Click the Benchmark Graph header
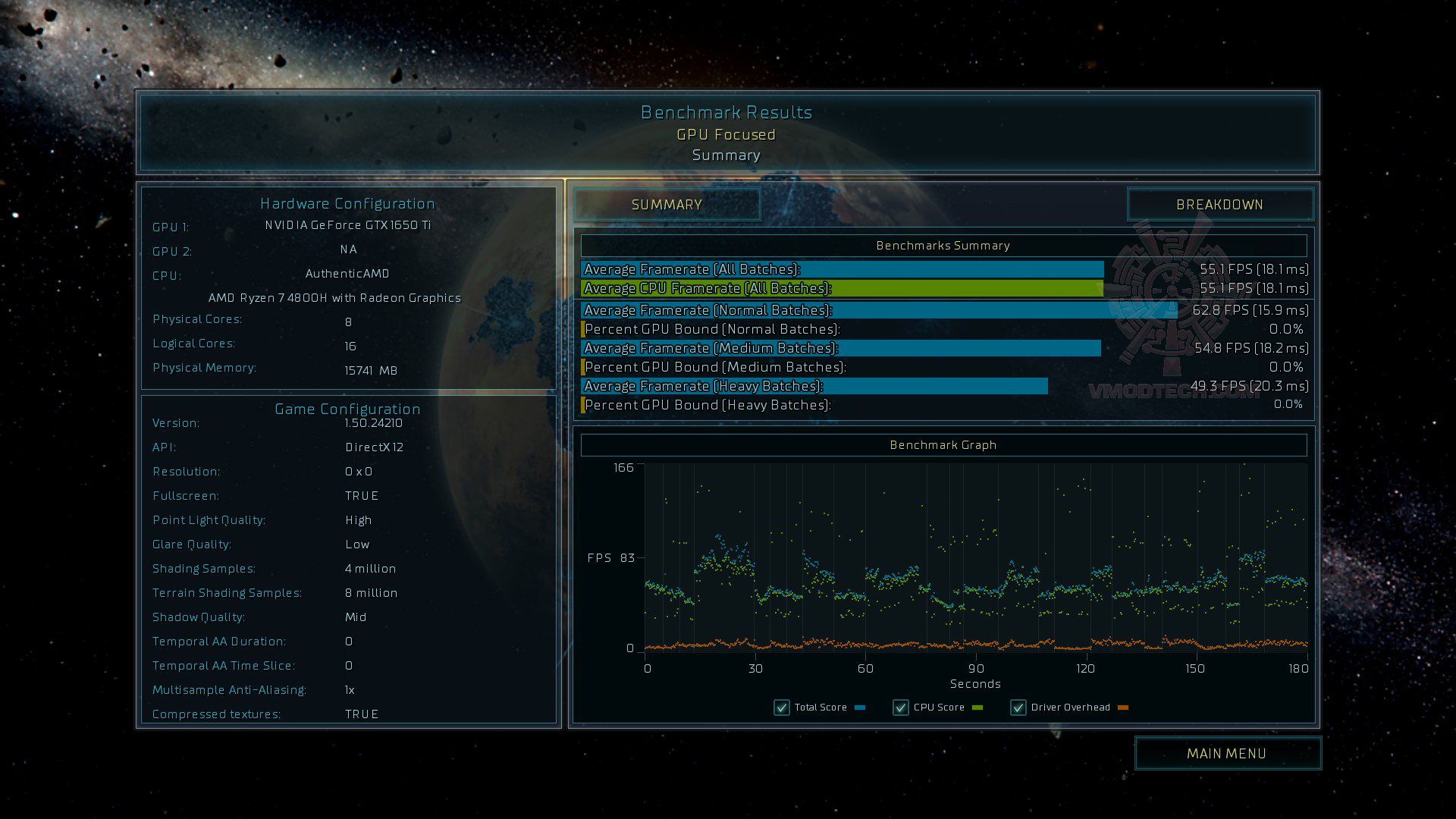The height and width of the screenshot is (819, 1456). tap(943, 445)
